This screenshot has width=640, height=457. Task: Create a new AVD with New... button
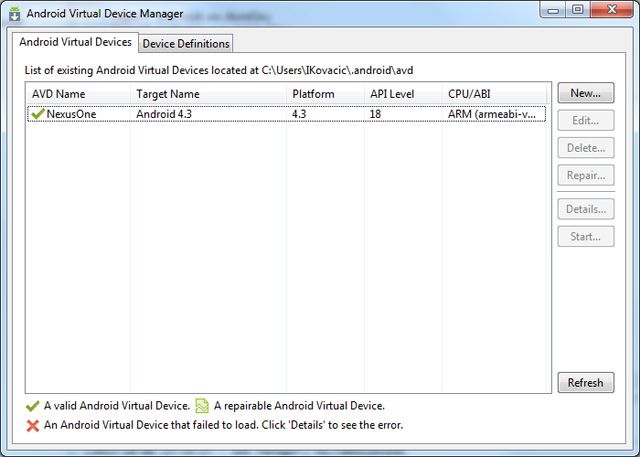586,93
